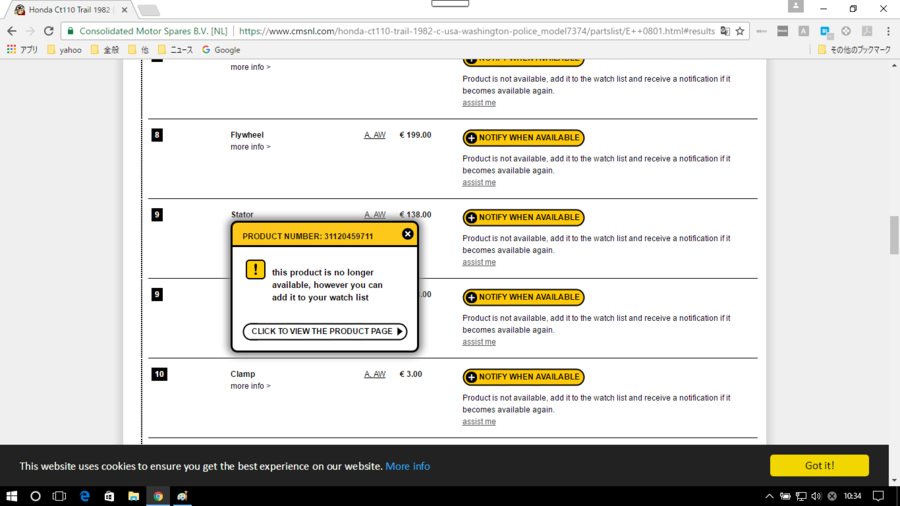
Task: Open Task View in taskbar
Action: point(59,496)
